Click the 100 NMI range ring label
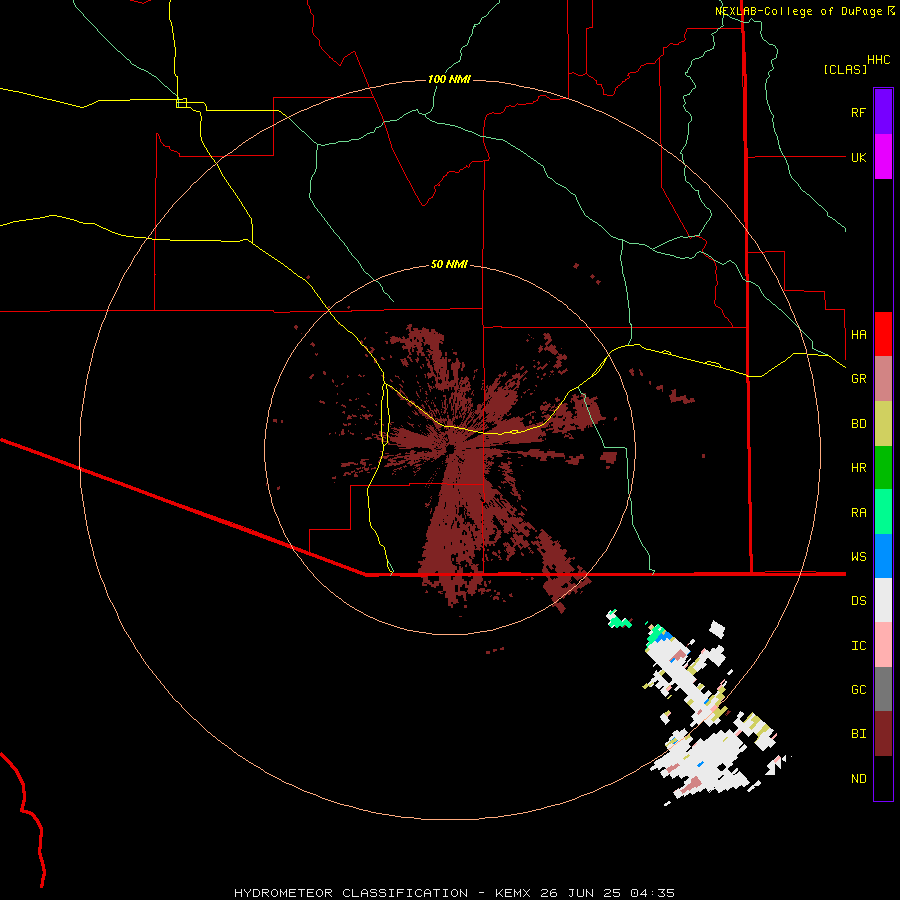The height and width of the screenshot is (900, 900). pyautogui.click(x=449, y=79)
